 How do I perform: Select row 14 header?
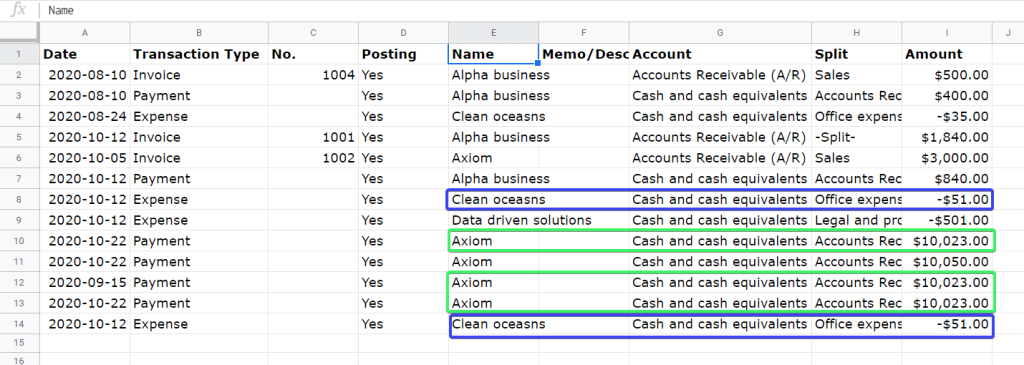click(19, 324)
